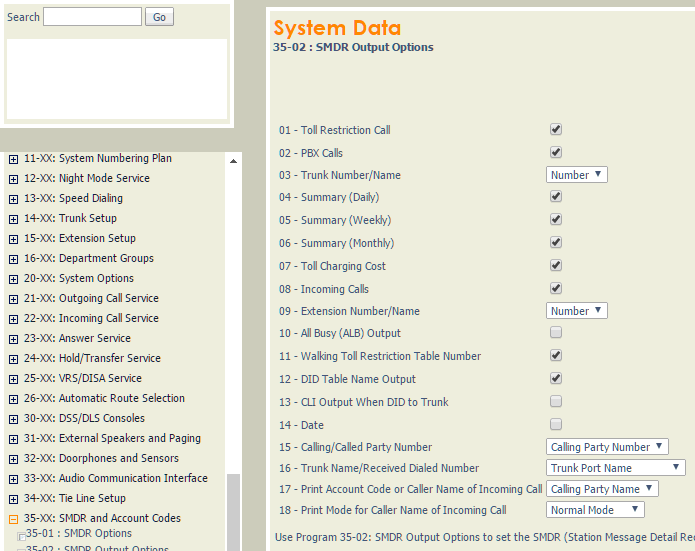This screenshot has width=695, height=551.
Task: Enable CLI Output When DID to Trunk
Action: coord(556,401)
